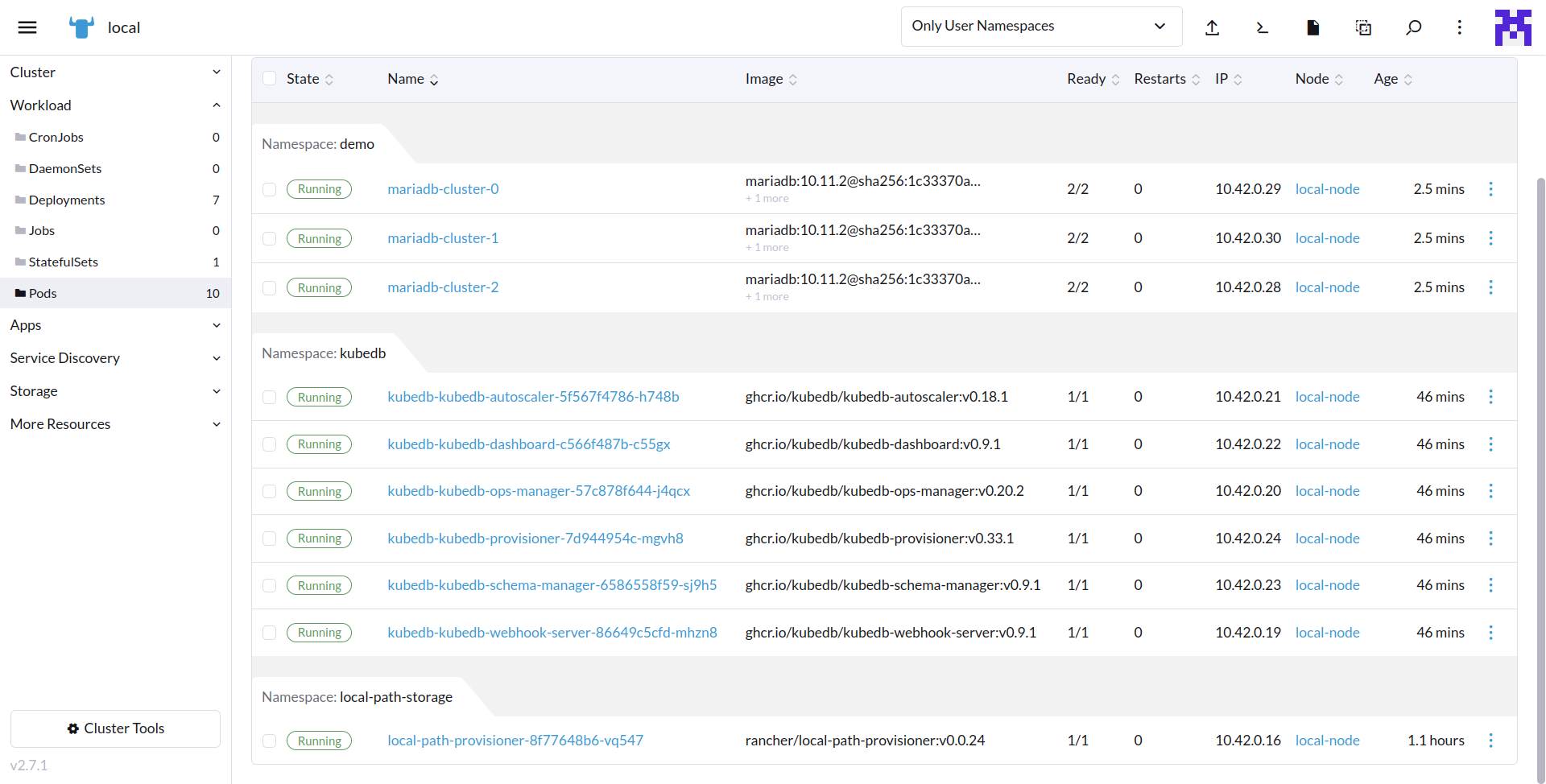Expand the Apps section
This screenshot has height=784, width=1546.
[216, 325]
